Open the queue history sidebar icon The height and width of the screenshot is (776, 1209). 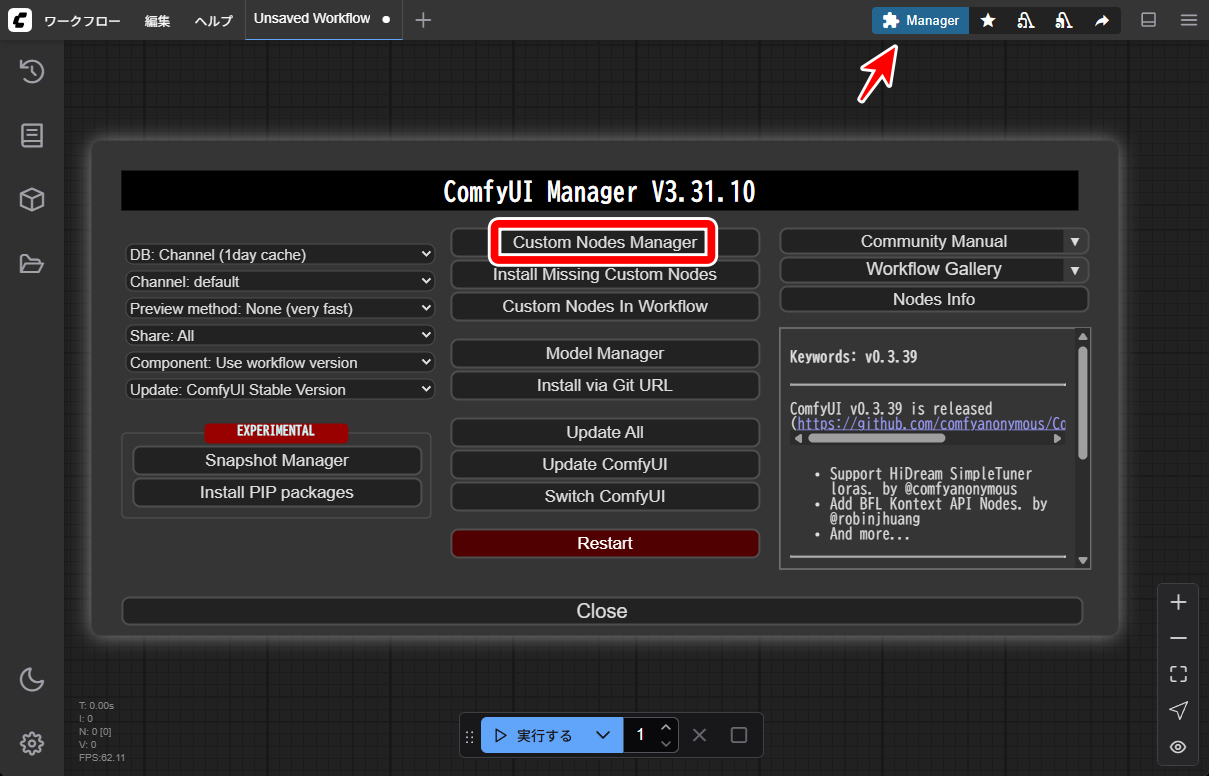point(32,71)
